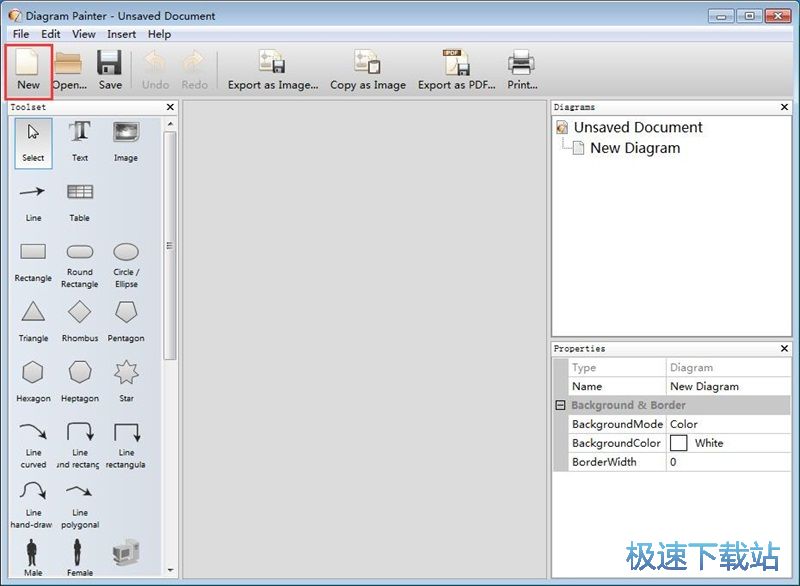Screen dimensions: 800x586
Task: Select the Line polygonal tool
Action: point(80,505)
